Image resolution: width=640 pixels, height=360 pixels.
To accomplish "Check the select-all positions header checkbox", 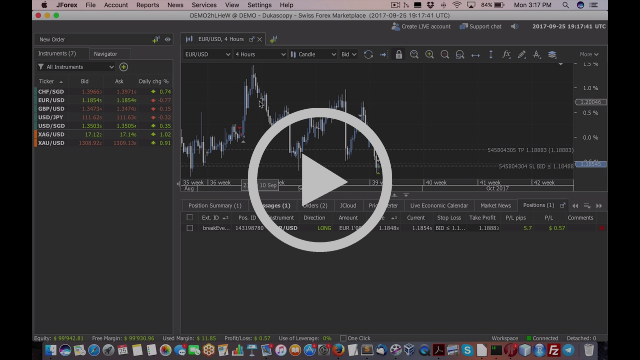I will pyautogui.click(x=189, y=218).
